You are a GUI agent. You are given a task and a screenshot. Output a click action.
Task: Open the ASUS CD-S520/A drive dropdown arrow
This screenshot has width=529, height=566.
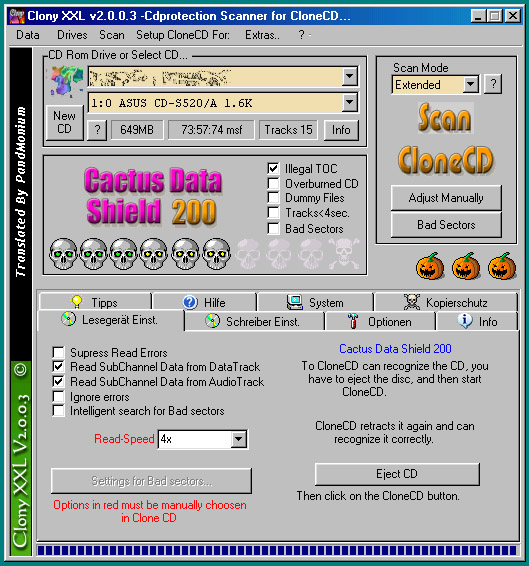pos(349,103)
